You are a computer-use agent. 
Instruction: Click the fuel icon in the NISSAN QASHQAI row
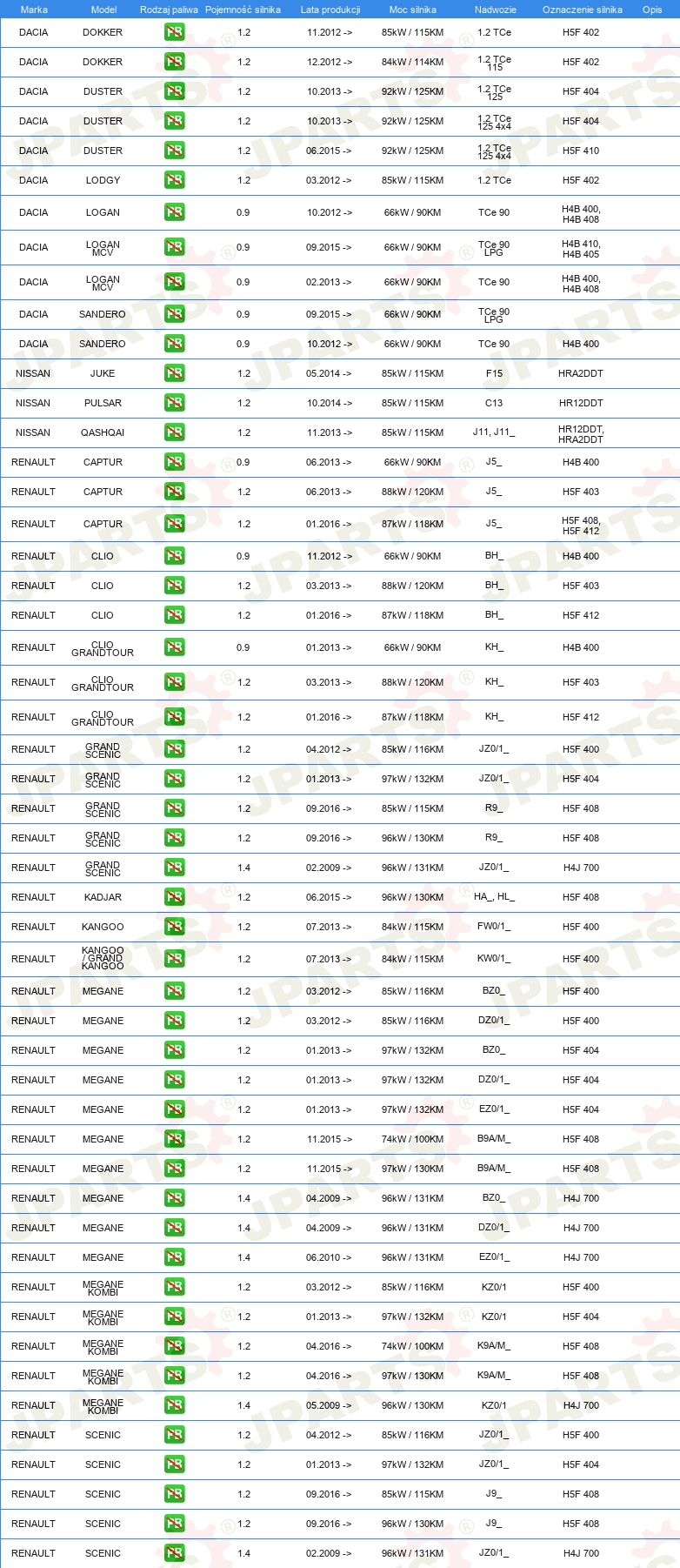point(174,432)
